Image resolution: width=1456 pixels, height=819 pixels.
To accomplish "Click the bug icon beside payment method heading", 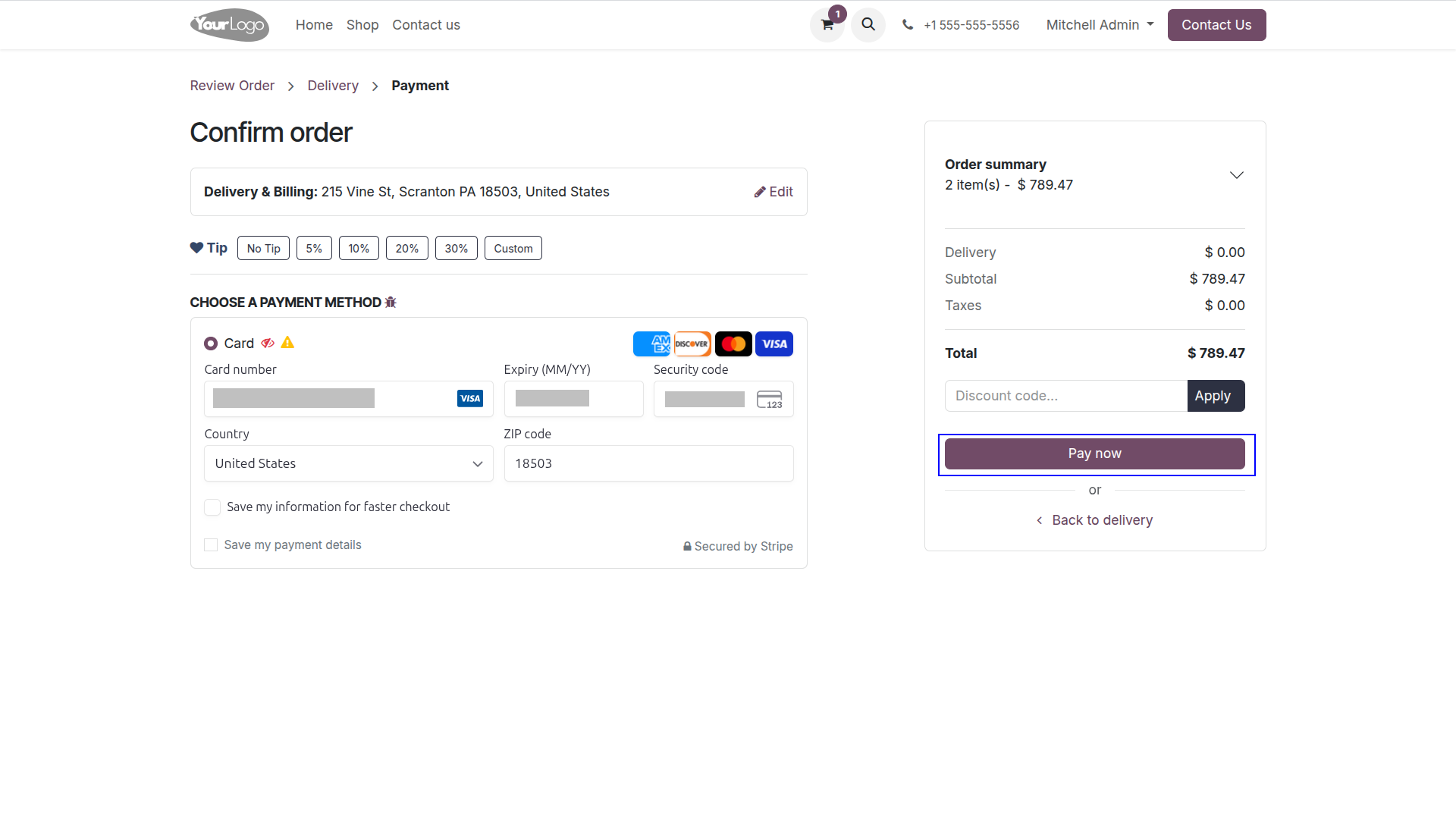I will pyautogui.click(x=391, y=303).
